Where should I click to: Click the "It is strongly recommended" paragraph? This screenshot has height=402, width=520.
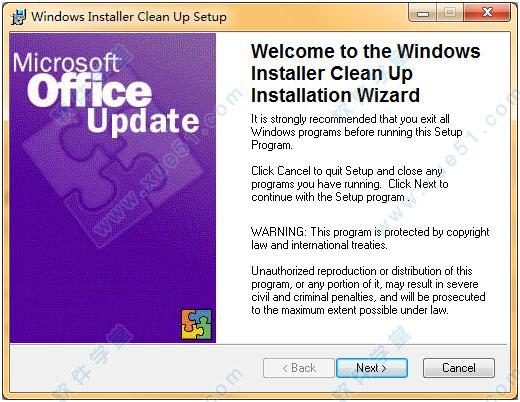point(357,132)
